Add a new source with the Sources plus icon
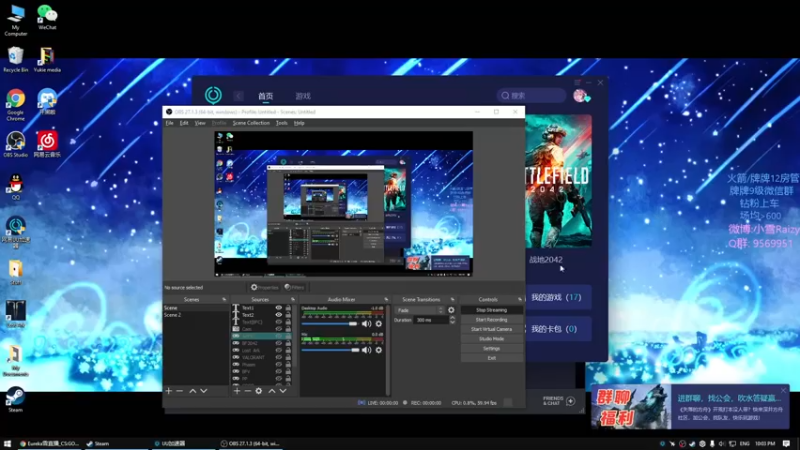This screenshot has height=450, width=800. coord(237,391)
